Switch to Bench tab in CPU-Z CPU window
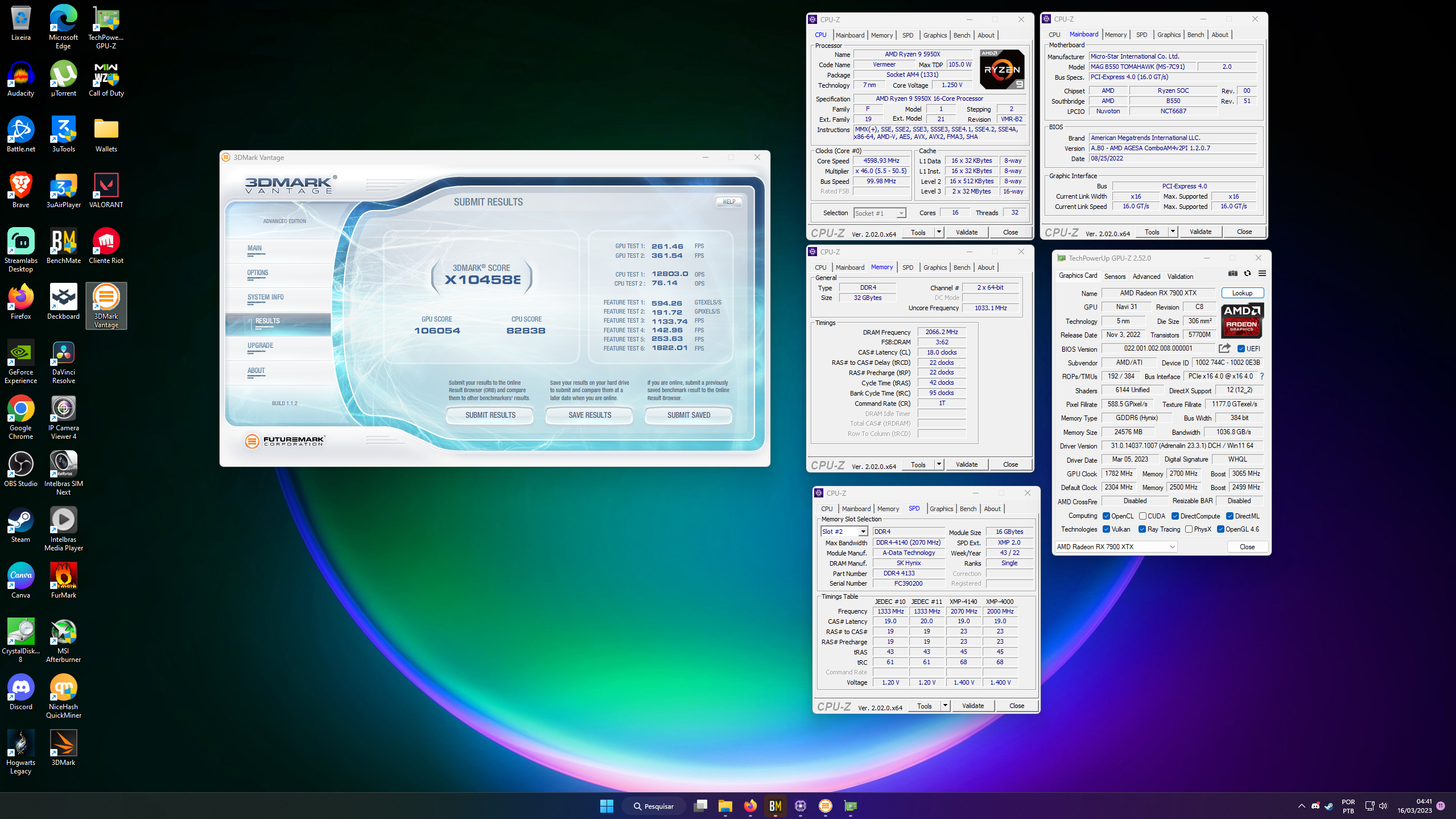Screen dimensions: 1456x819 (962, 35)
